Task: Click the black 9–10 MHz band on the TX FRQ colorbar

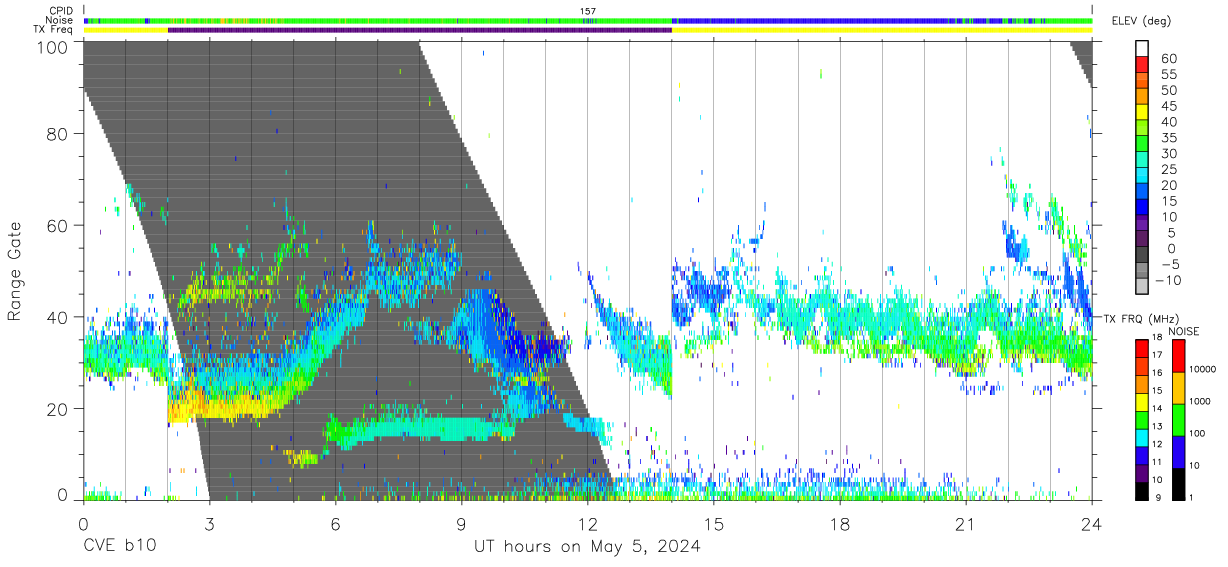Action: (x=1143, y=491)
